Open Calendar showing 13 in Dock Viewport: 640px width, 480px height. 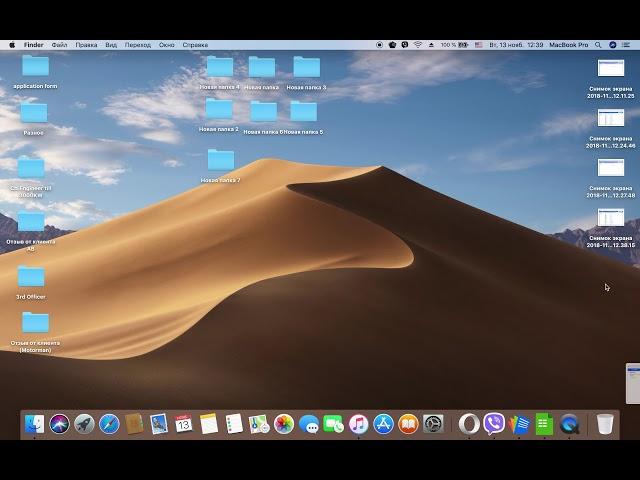(x=184, y=424)
